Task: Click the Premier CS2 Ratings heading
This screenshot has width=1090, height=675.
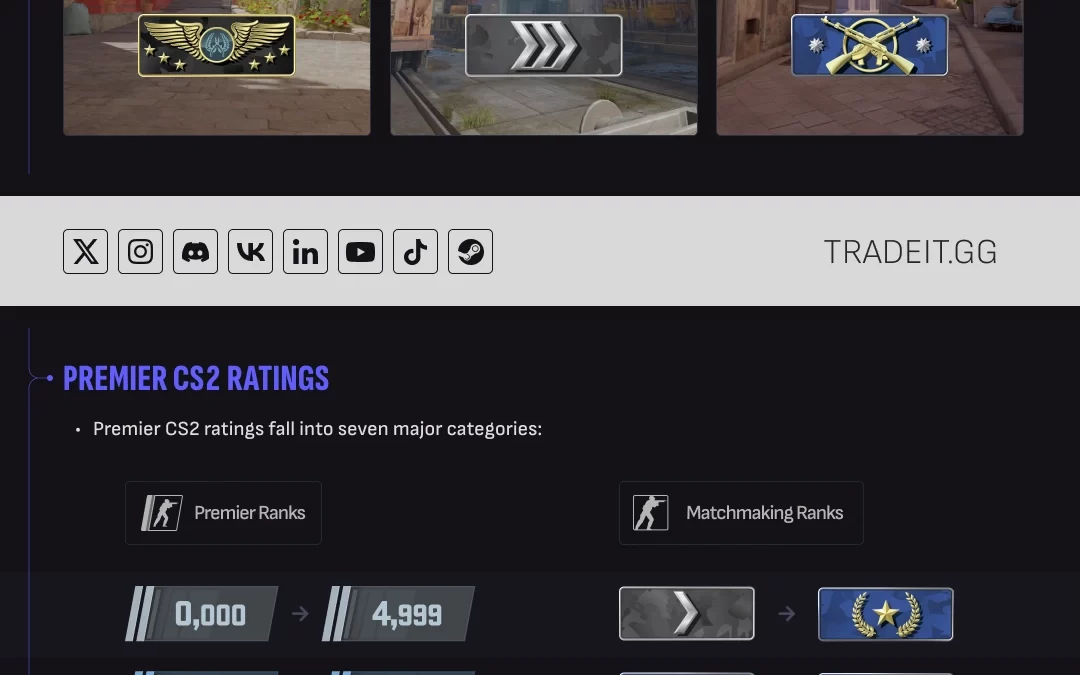Action: (196, 379)
